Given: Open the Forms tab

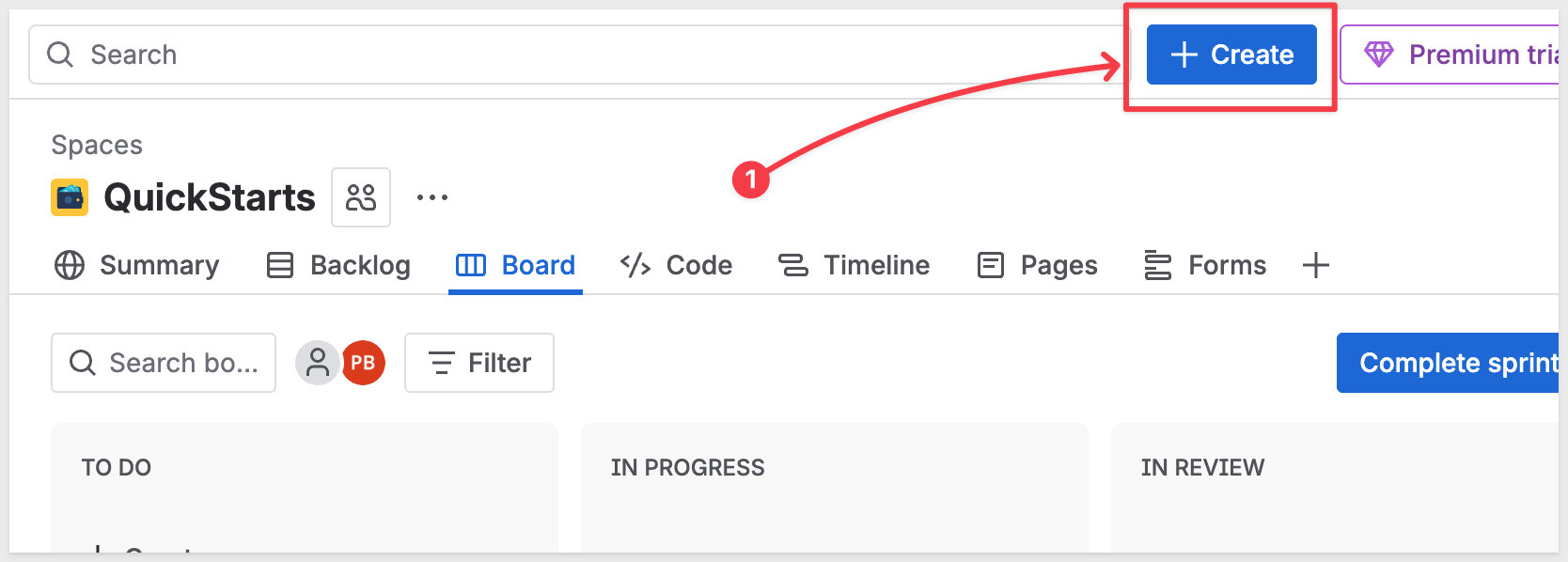Looking at the screenshot, I should click(1204, 266).
